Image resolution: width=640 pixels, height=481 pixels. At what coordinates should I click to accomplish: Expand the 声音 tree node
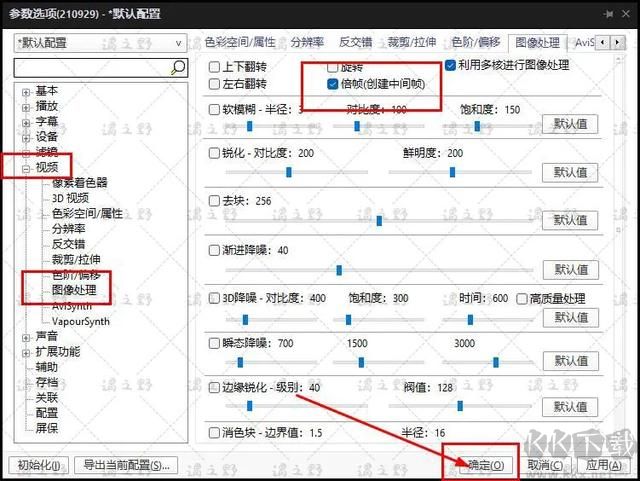pos(26,338)
